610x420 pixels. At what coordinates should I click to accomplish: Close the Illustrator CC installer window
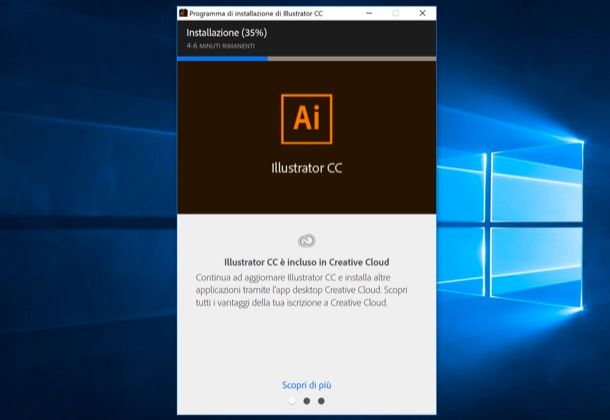(x=422, y=13)
